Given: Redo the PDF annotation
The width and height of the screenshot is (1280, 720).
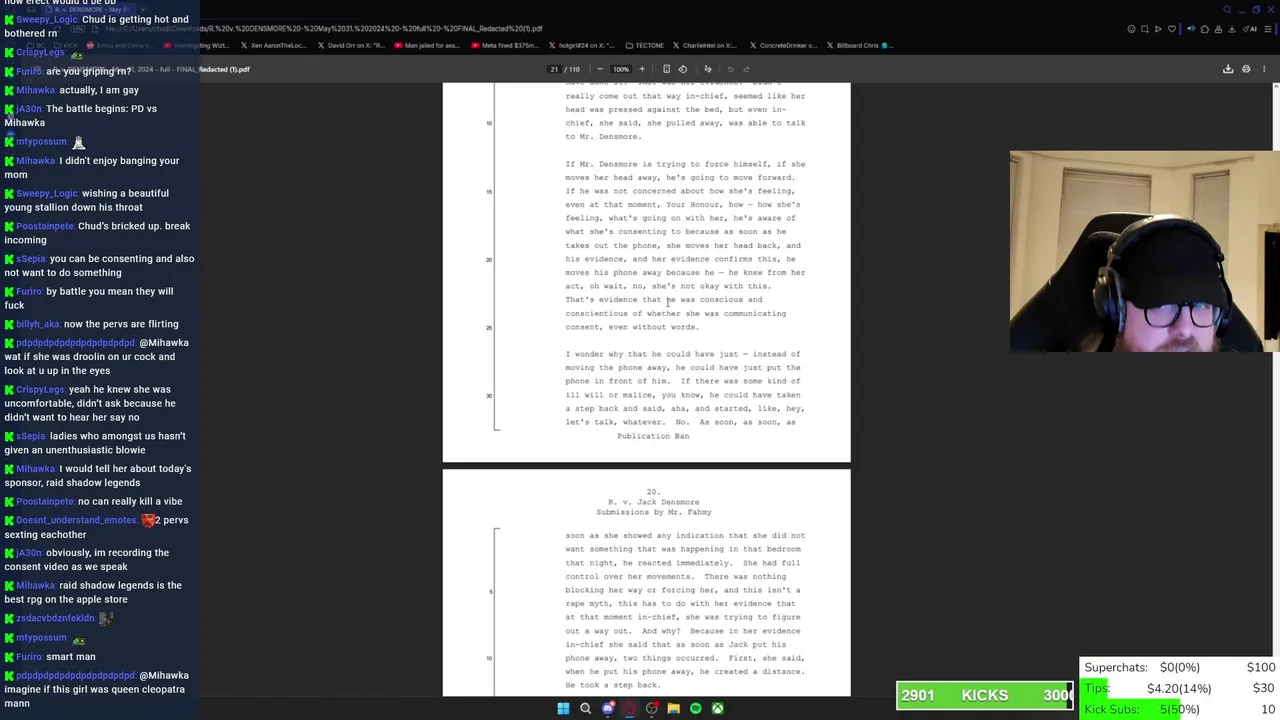Looking at the screenshot, I should tap(747, 69).
